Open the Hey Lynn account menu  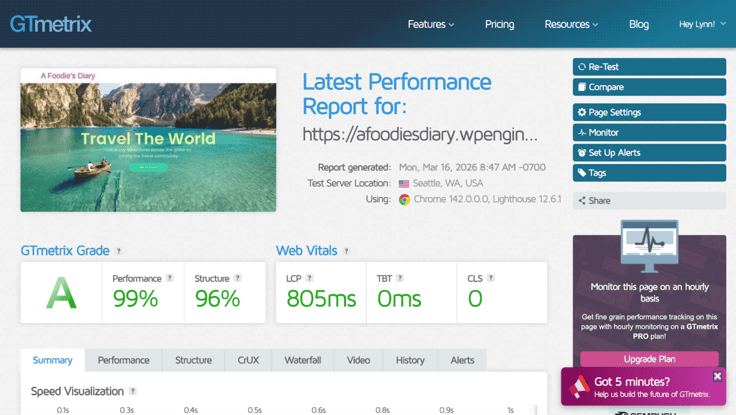[702, 24]
